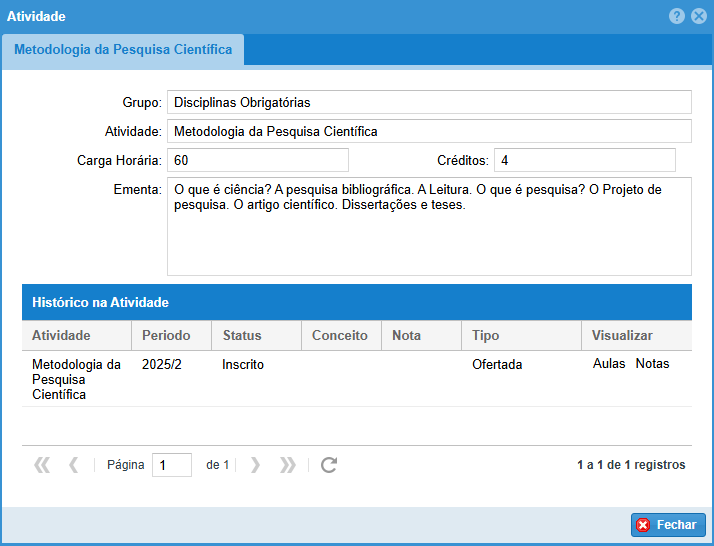Viewport: 714px width, 546px height.
Task: Click the Grupo text field
Action: (429, 102)
